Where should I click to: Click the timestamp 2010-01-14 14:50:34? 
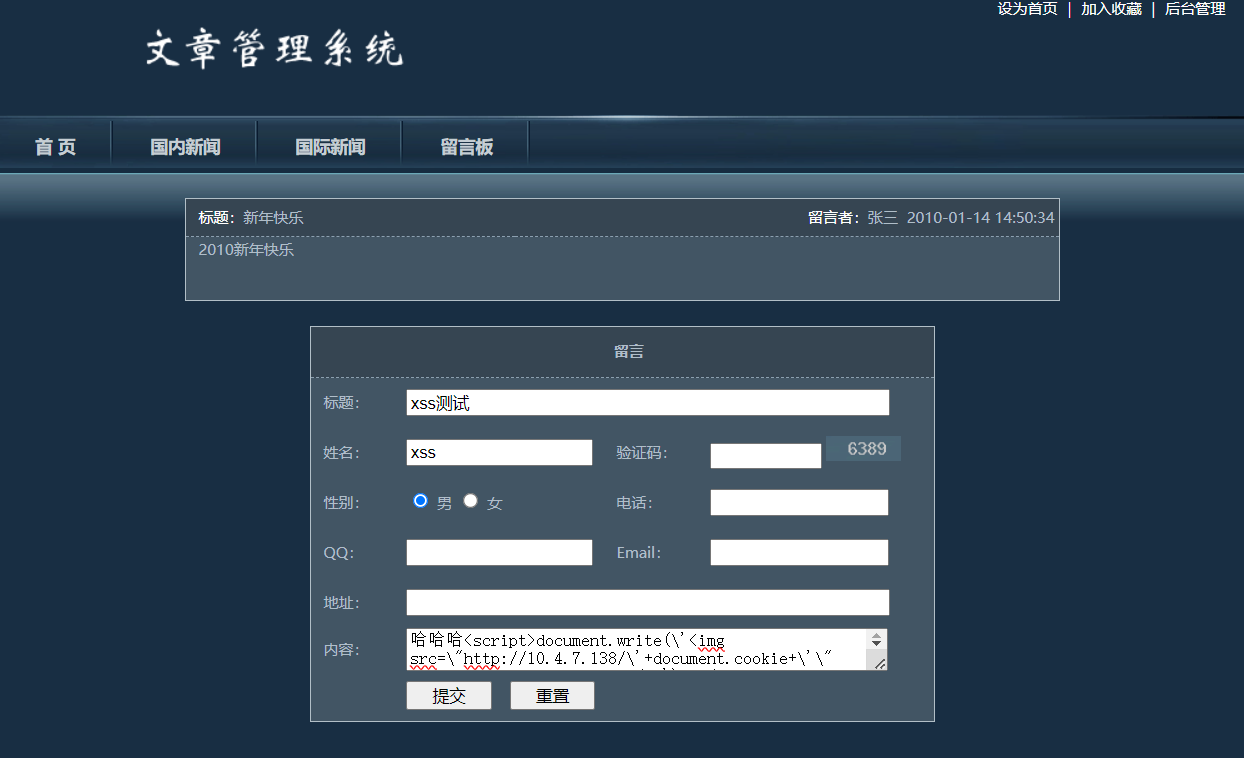980,217
